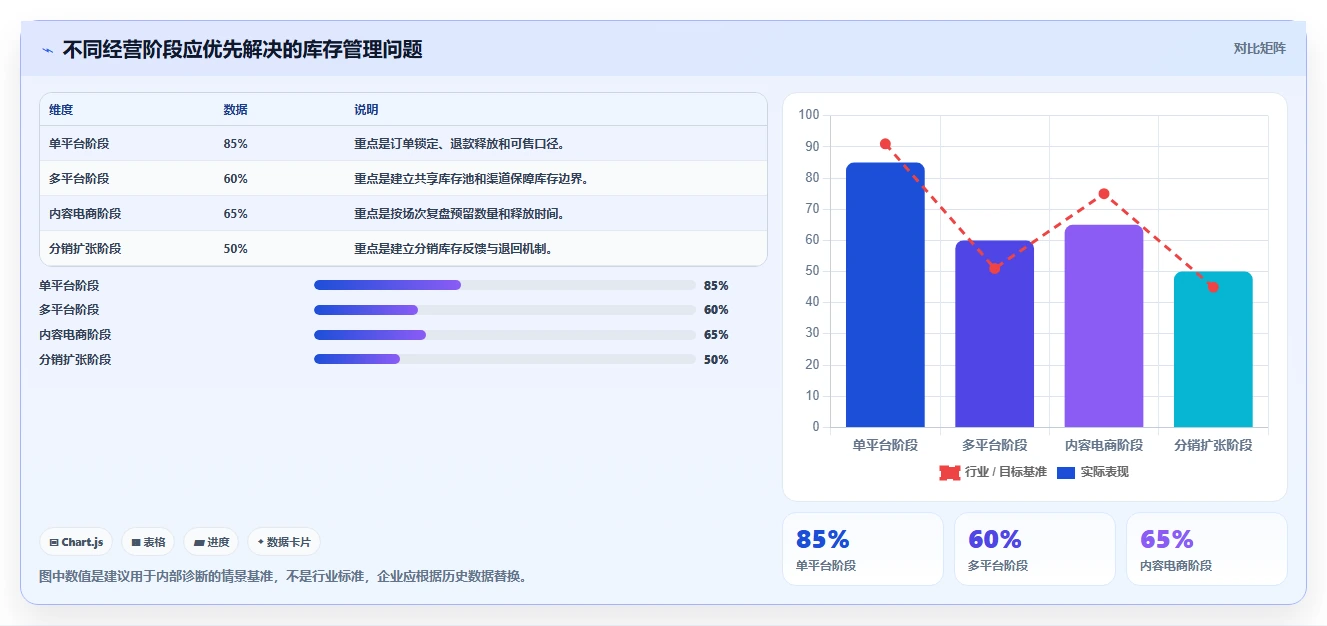Open the 60% 多平台阶段 data card
The width and height of the screenshot is (1327, 626).
pyautogui.click(x=1034, y=549)
